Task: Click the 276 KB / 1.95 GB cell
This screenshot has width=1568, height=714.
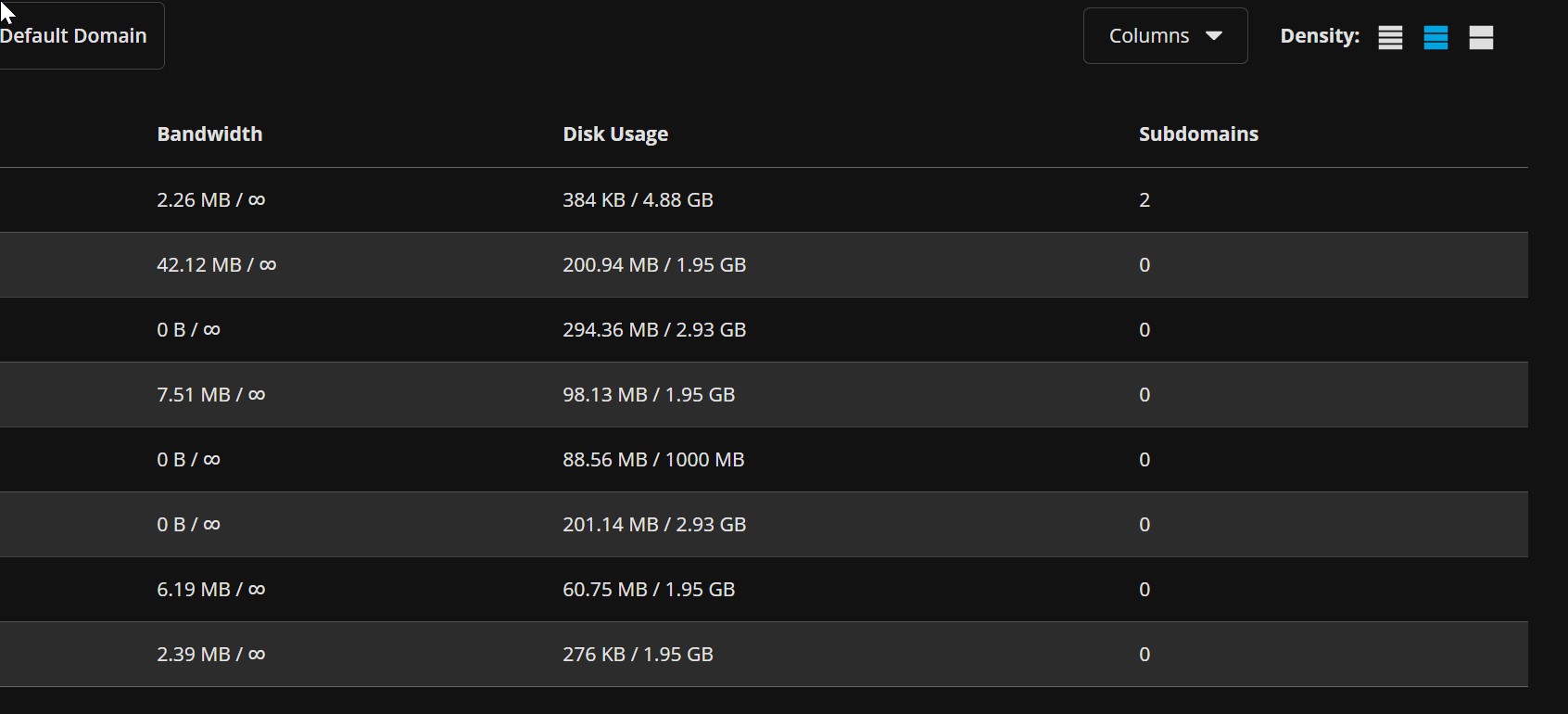Action: click(x=638, y=655)
